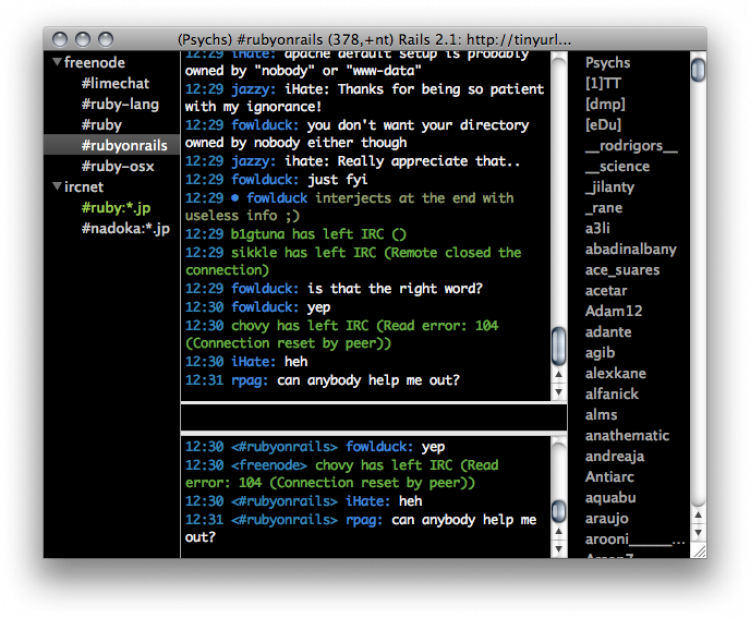Click the window resize grip corner
This screenshot has width=750, height=618.
700,552
